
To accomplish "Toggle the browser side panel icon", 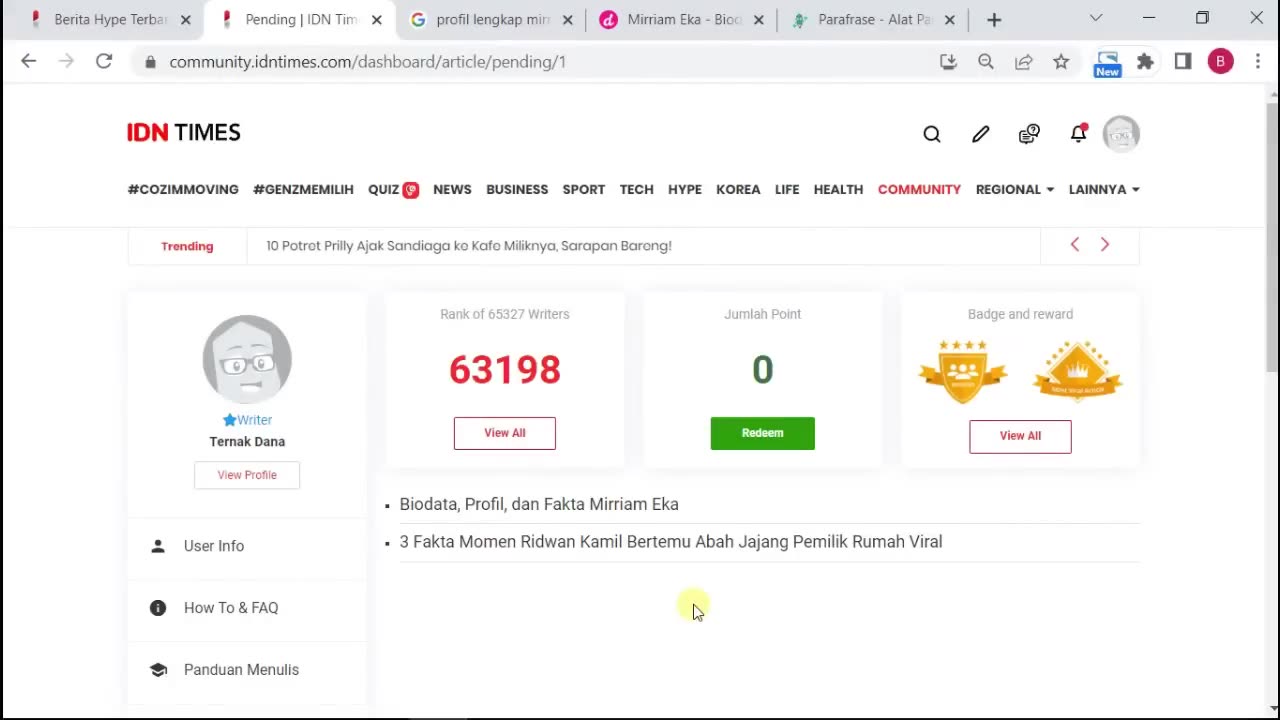I will tap(1183, 62).
